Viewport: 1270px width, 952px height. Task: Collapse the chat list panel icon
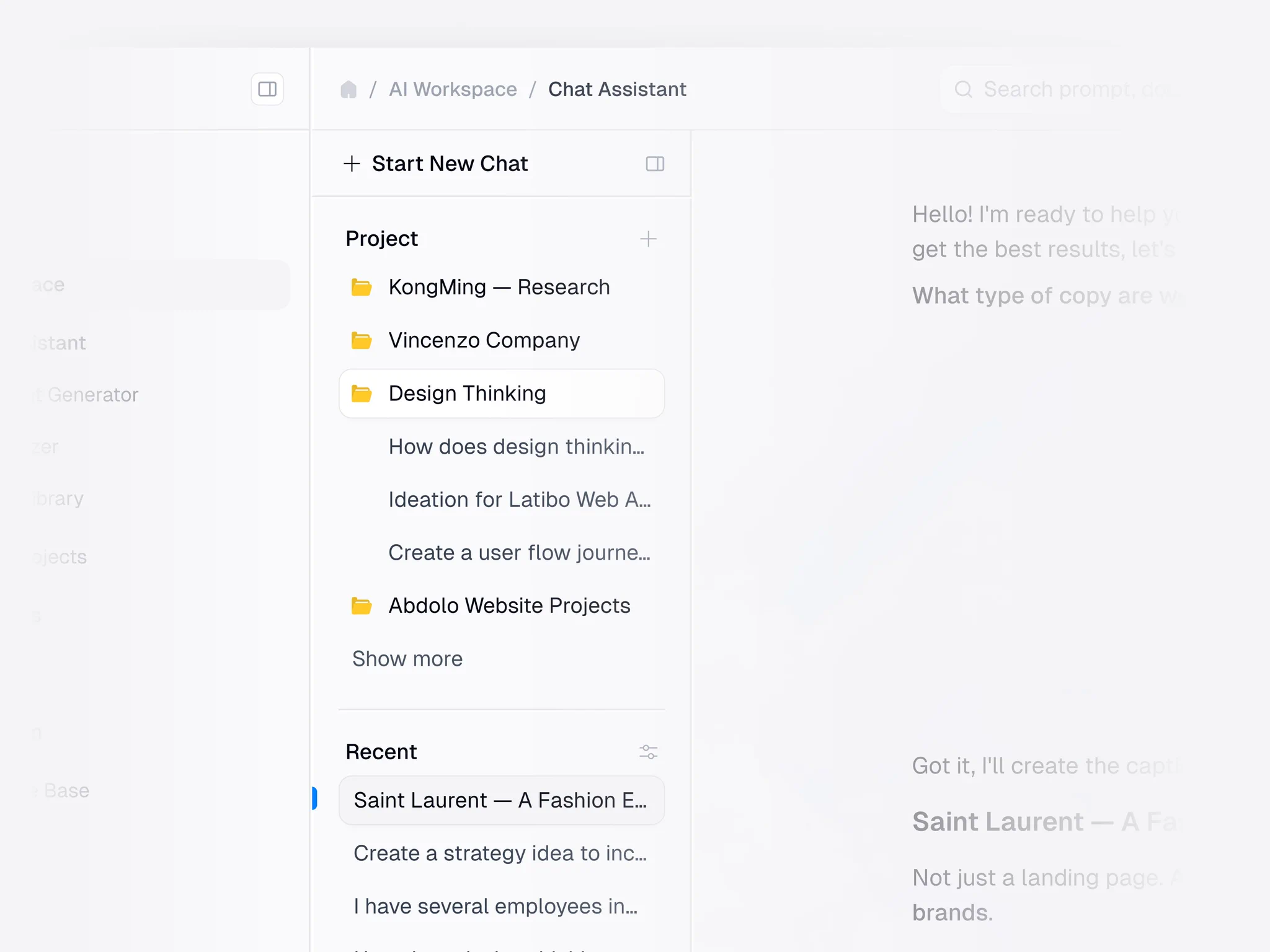pyautogui.click(x=655, y=164)
